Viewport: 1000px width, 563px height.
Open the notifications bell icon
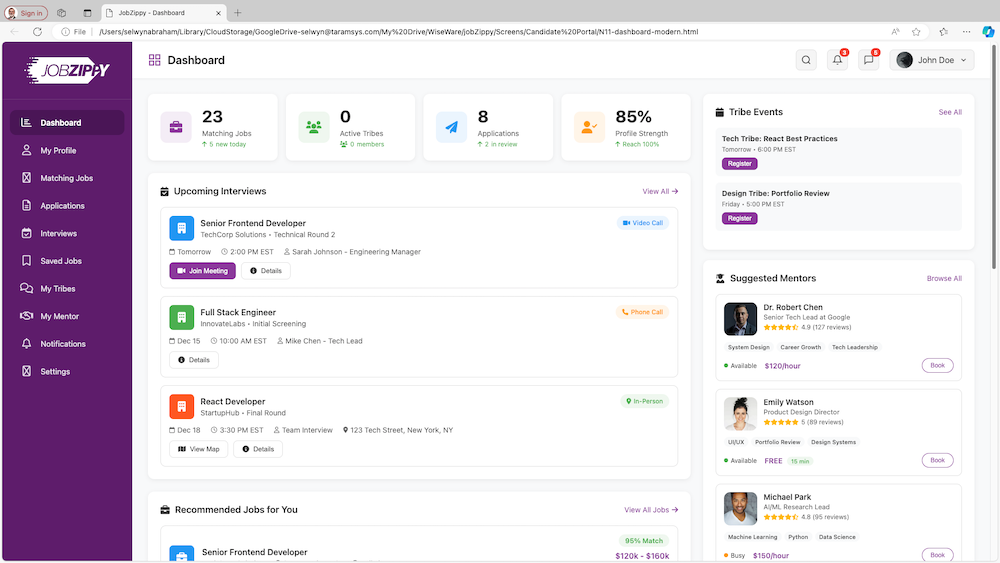tap(838, 60)
